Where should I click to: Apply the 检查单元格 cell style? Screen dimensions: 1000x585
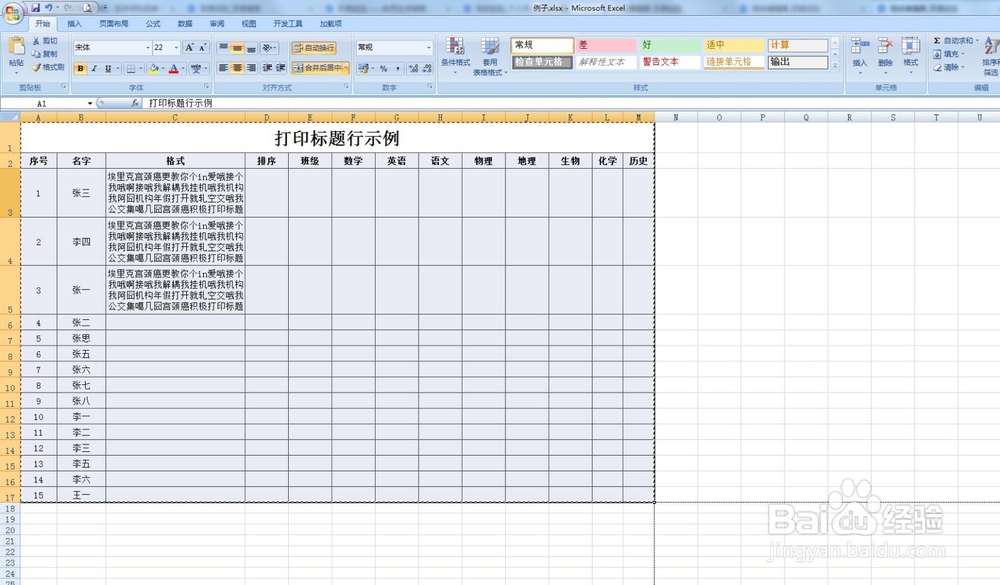pos(541,62)
